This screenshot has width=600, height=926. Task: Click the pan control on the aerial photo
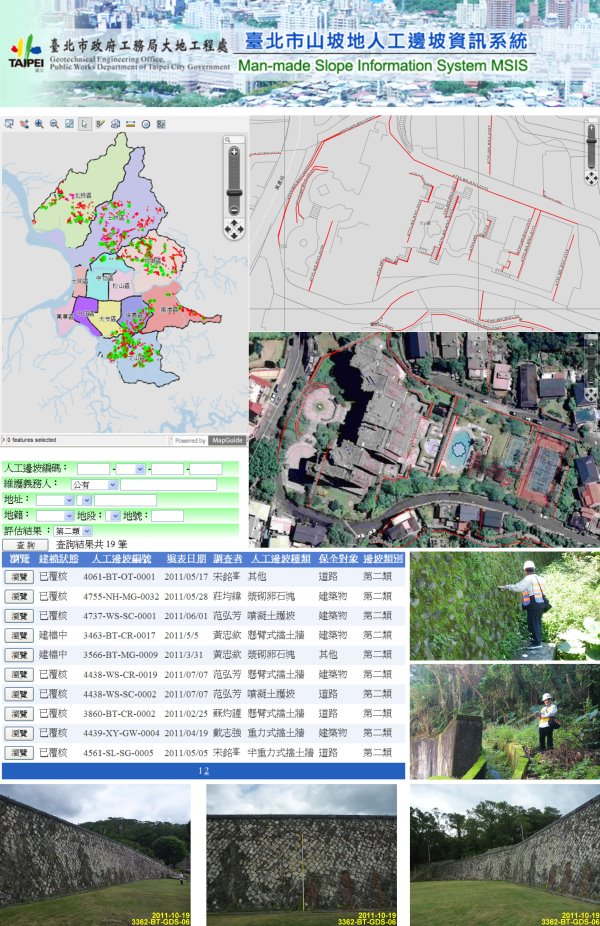point(591,394)
